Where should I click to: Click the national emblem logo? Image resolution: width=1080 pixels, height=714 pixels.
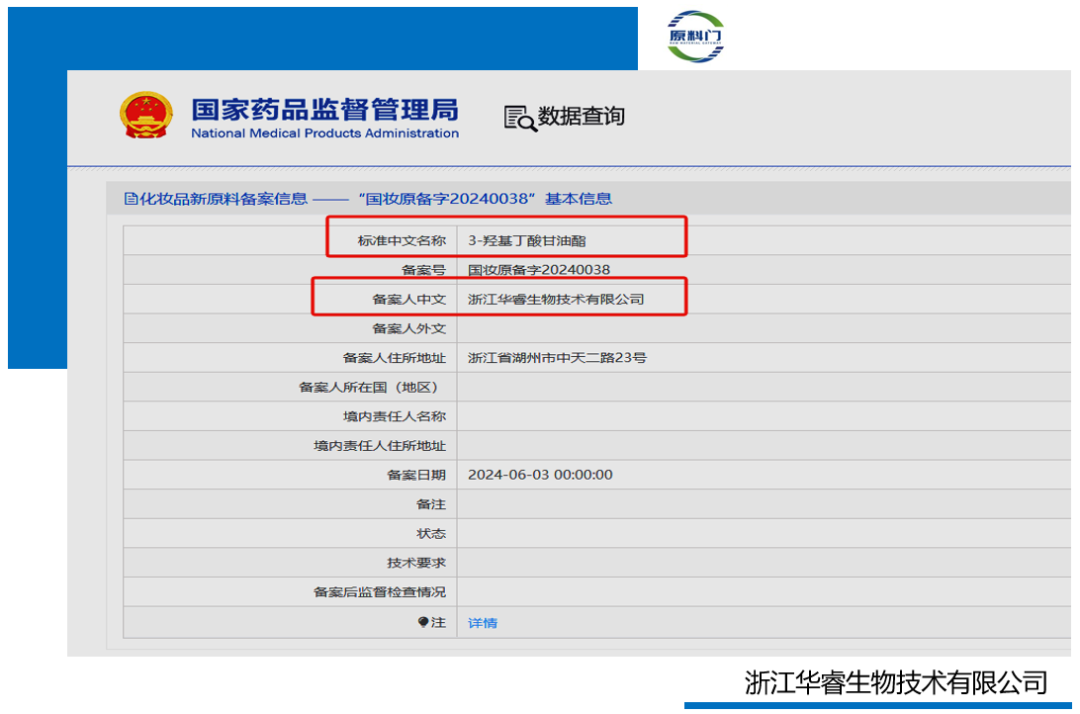pyautogui.click(x=146, y=115)
